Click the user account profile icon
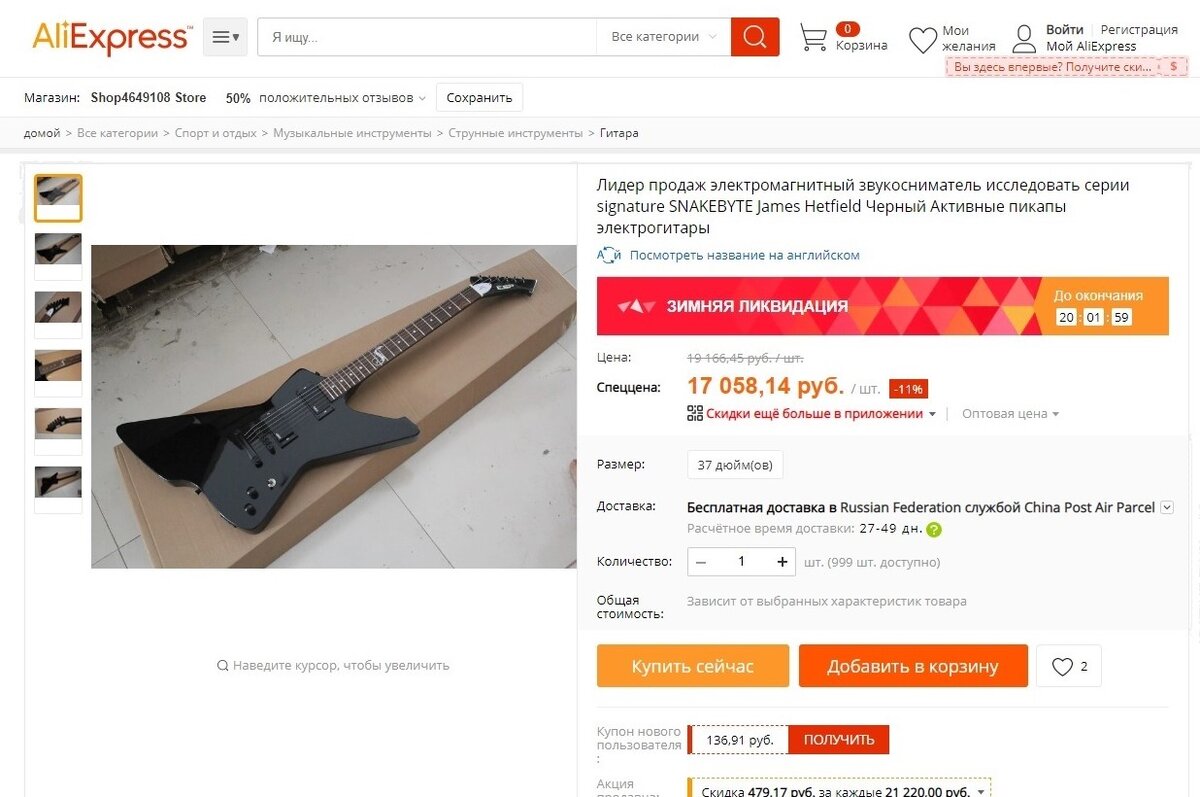The height and width of the screenshot is (797, 1200). 1024,39
